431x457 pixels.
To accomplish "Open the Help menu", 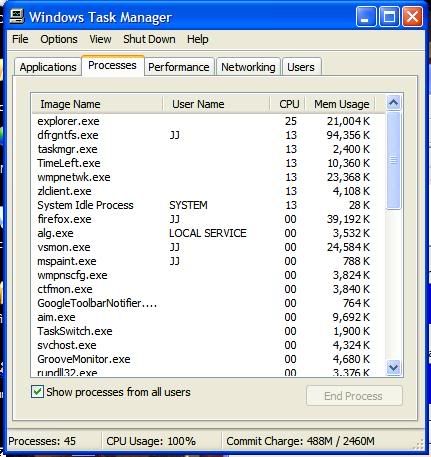I will 197,39.
